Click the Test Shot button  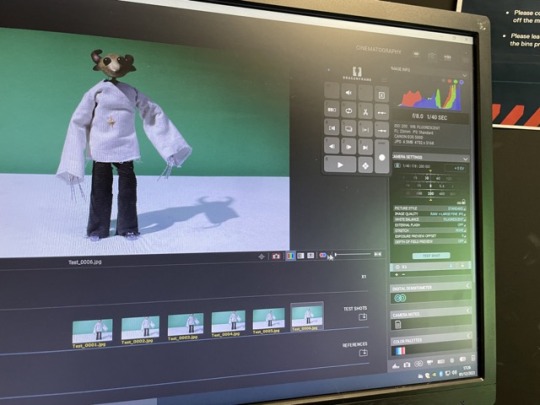(x=431, y=256)
